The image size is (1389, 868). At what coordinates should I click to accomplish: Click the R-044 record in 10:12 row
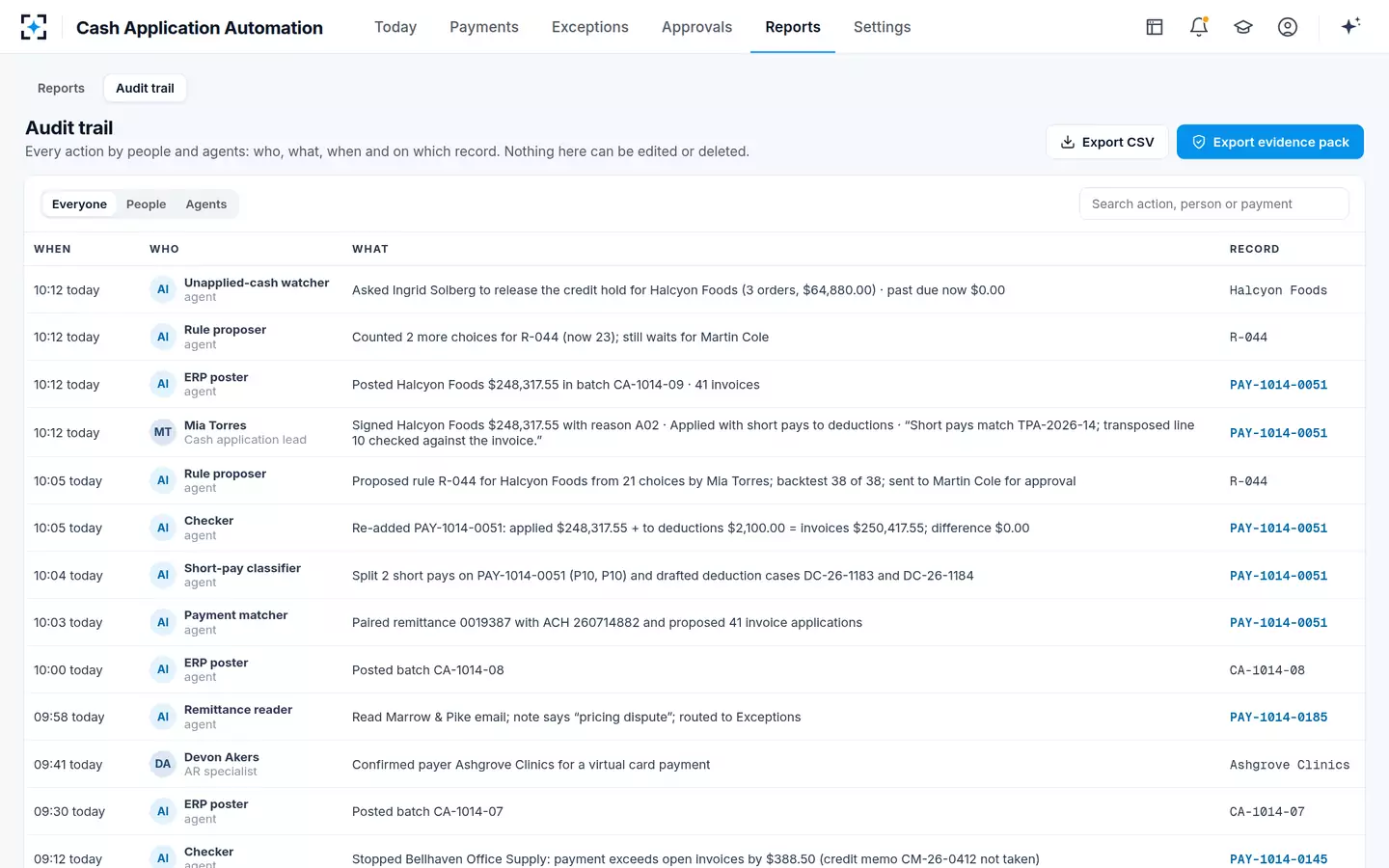coord(1248,338)
